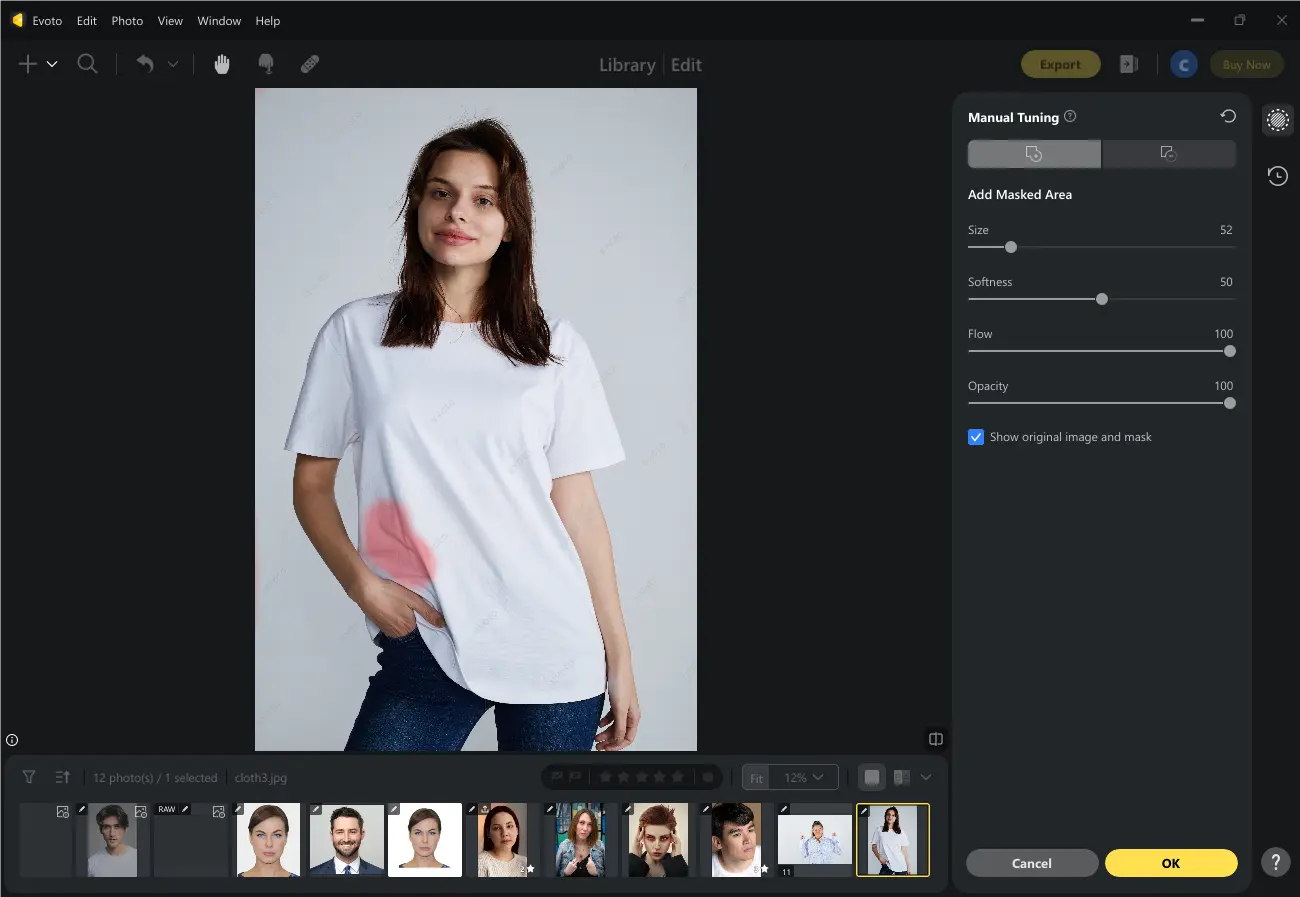The width and height of the screenshot is (1300, 897).
Task: Click the Manual Tuning help question icon
Action: [x=1070, y=116]
